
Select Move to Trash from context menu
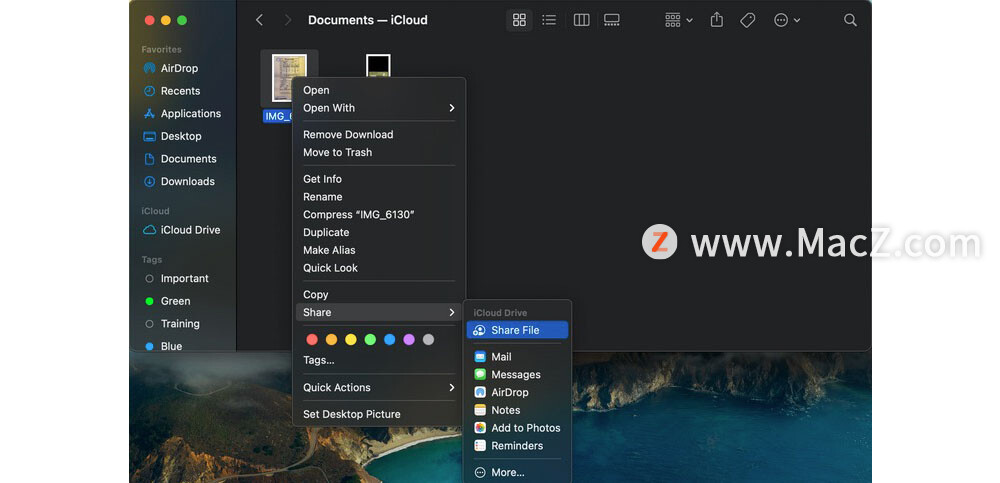[338, 152]
